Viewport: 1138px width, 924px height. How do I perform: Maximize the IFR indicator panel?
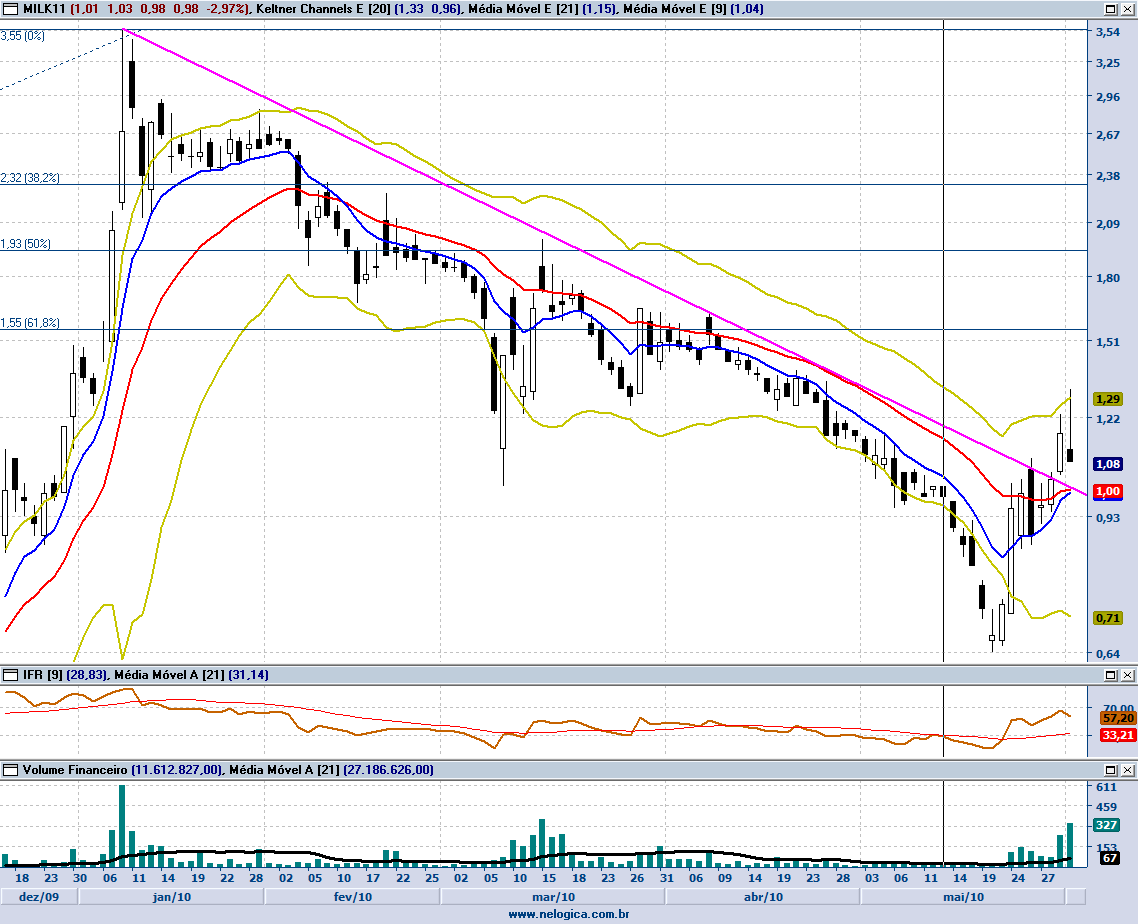(x=1110, y=675)
